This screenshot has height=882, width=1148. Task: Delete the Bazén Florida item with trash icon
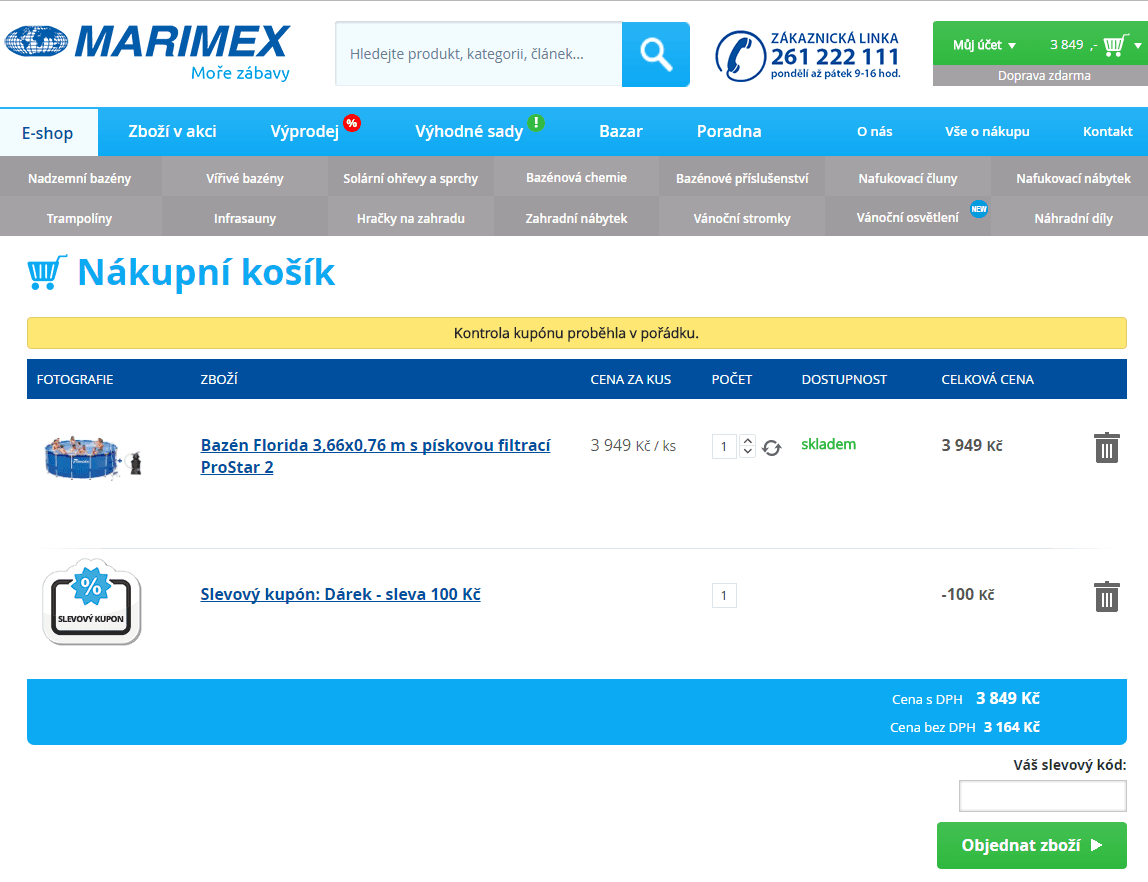click(1106, 448)
